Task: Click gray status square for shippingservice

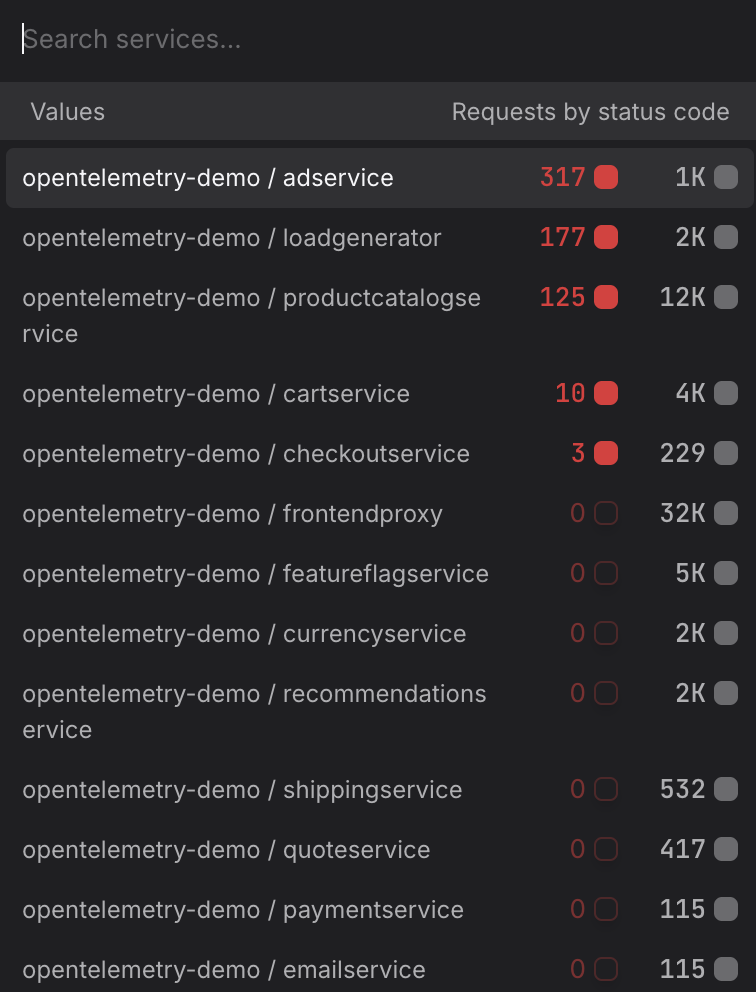Action: click(726, 790)
